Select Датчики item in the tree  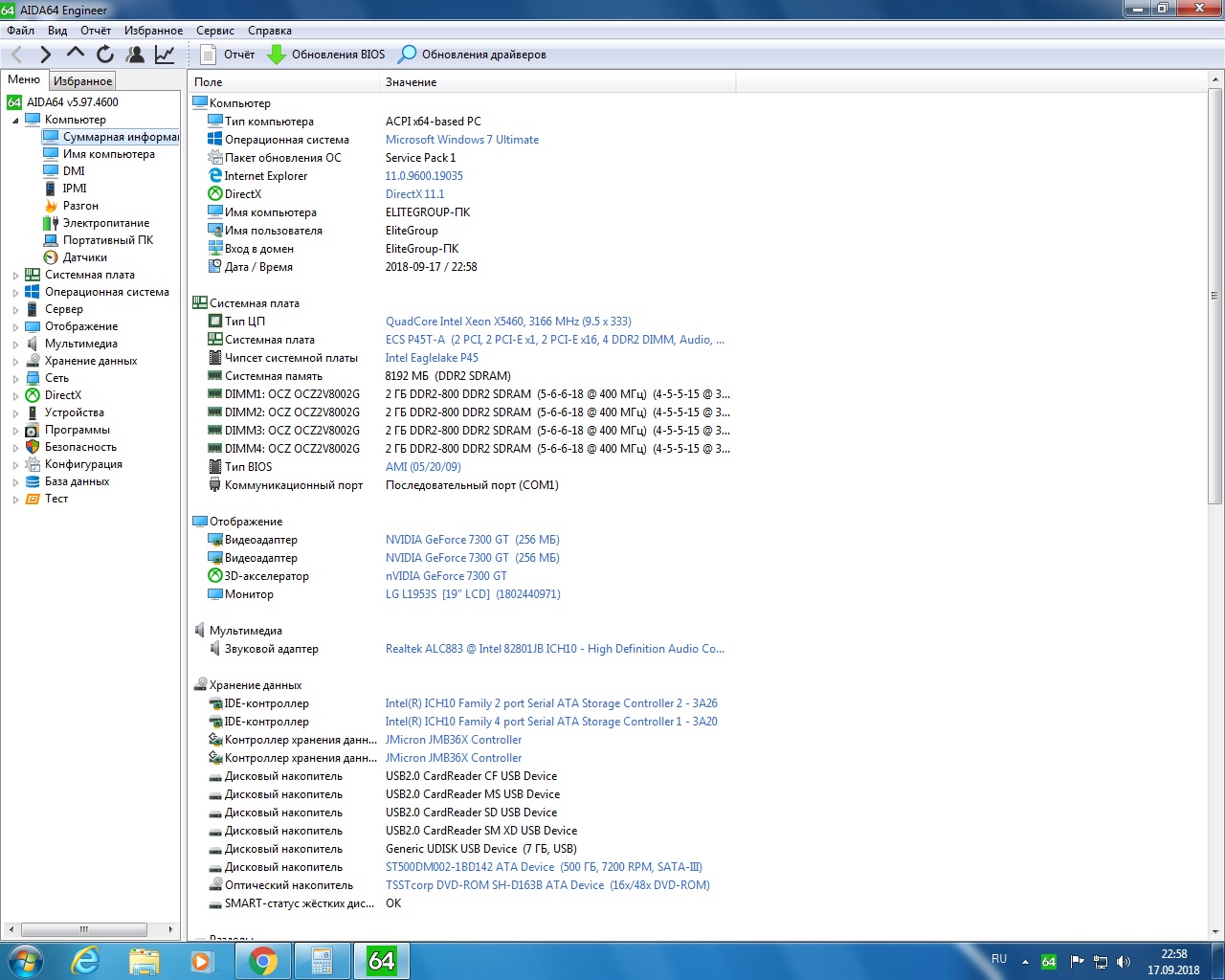[84, 257]
